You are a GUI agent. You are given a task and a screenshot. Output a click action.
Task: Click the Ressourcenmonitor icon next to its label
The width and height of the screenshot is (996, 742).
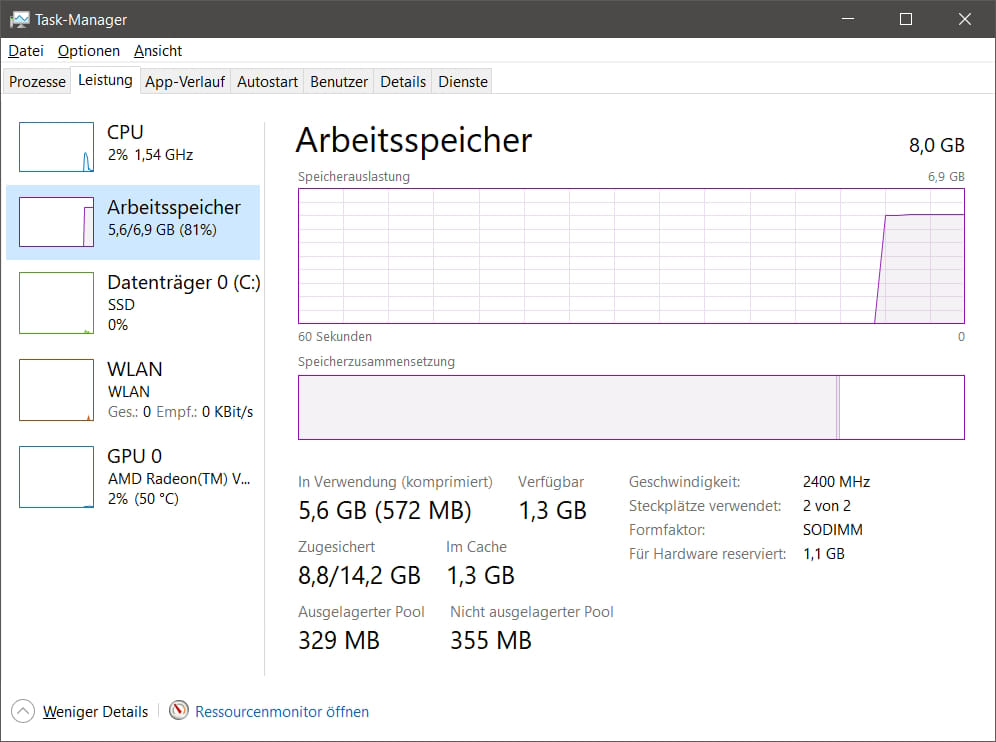[x=178, y=710]
